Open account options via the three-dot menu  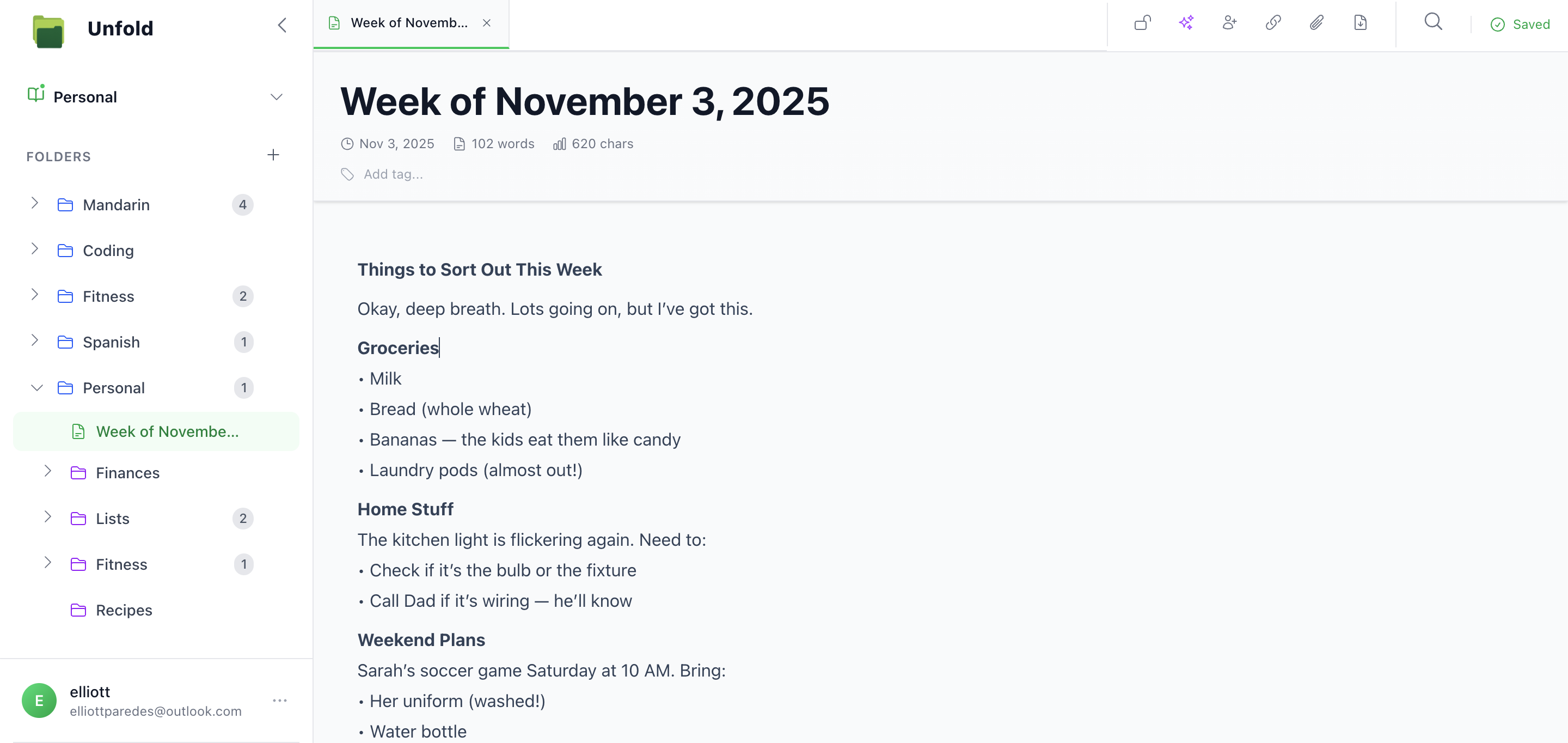(280, 701)
